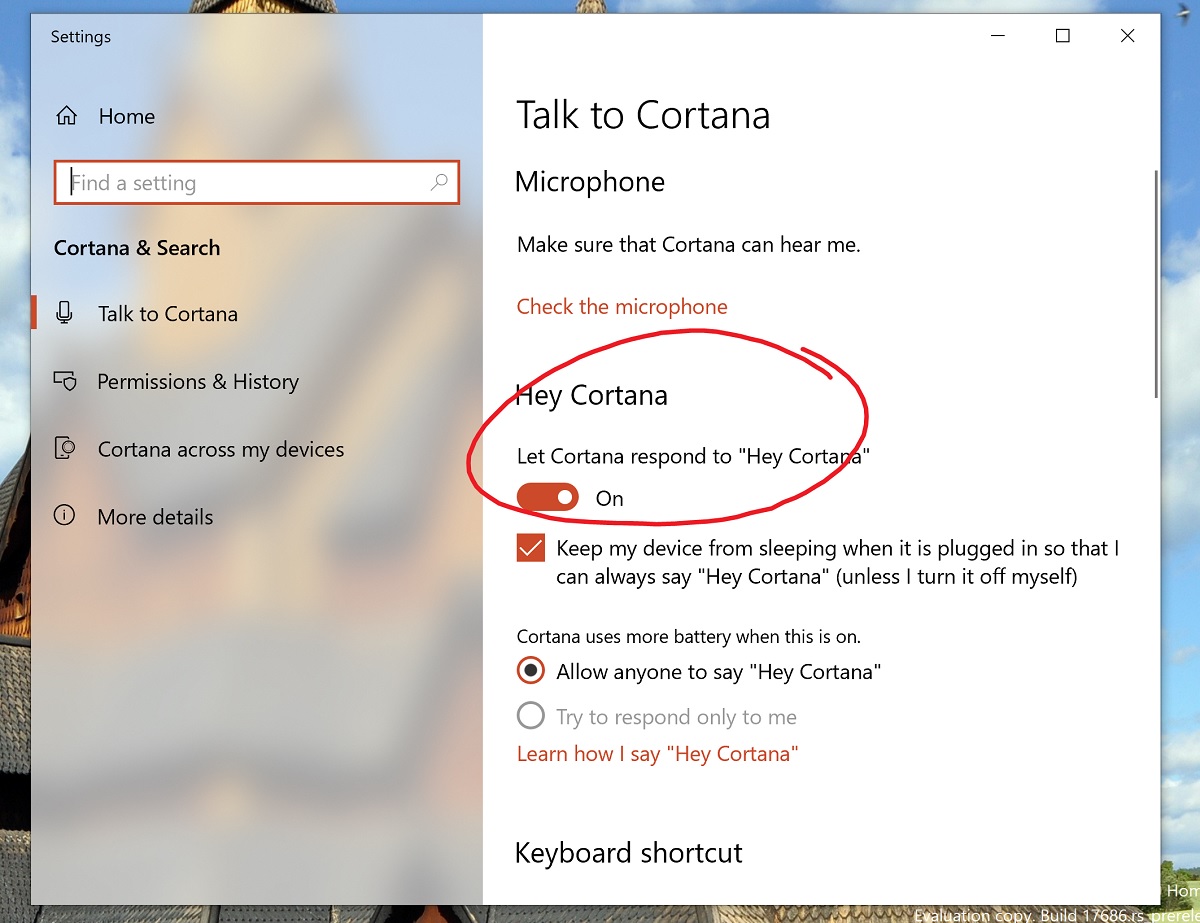Screen dimensions: 1200x923
Task: Maximize the Settings window
Action: point(1063,36)
